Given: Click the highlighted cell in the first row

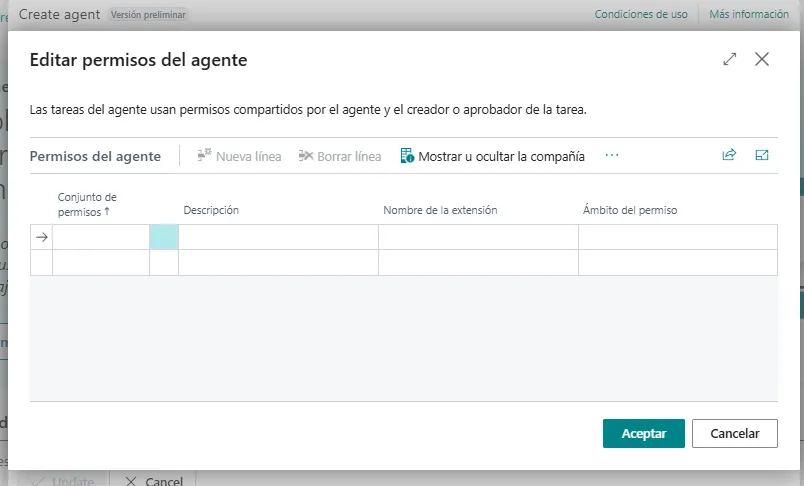Looking at the screenshot, I should tap(164, 237).
